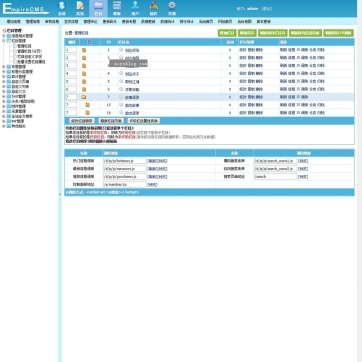Expand the 自定义页面 tree node plus sign
362x362 pixels.
coord(4,81)
